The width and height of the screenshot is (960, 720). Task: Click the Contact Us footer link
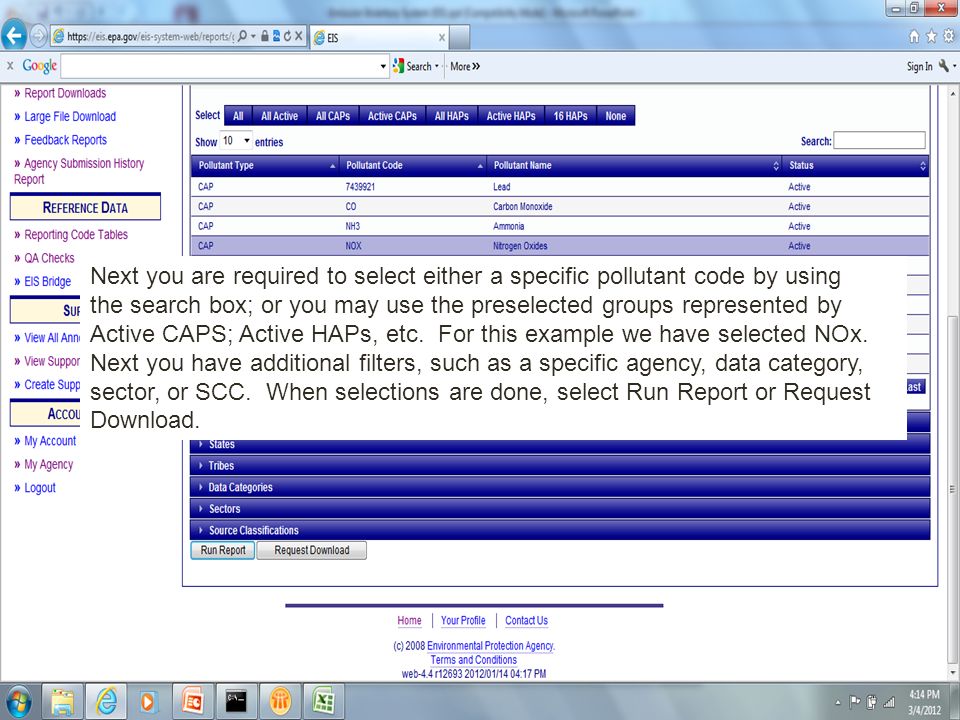click(527, 620)
